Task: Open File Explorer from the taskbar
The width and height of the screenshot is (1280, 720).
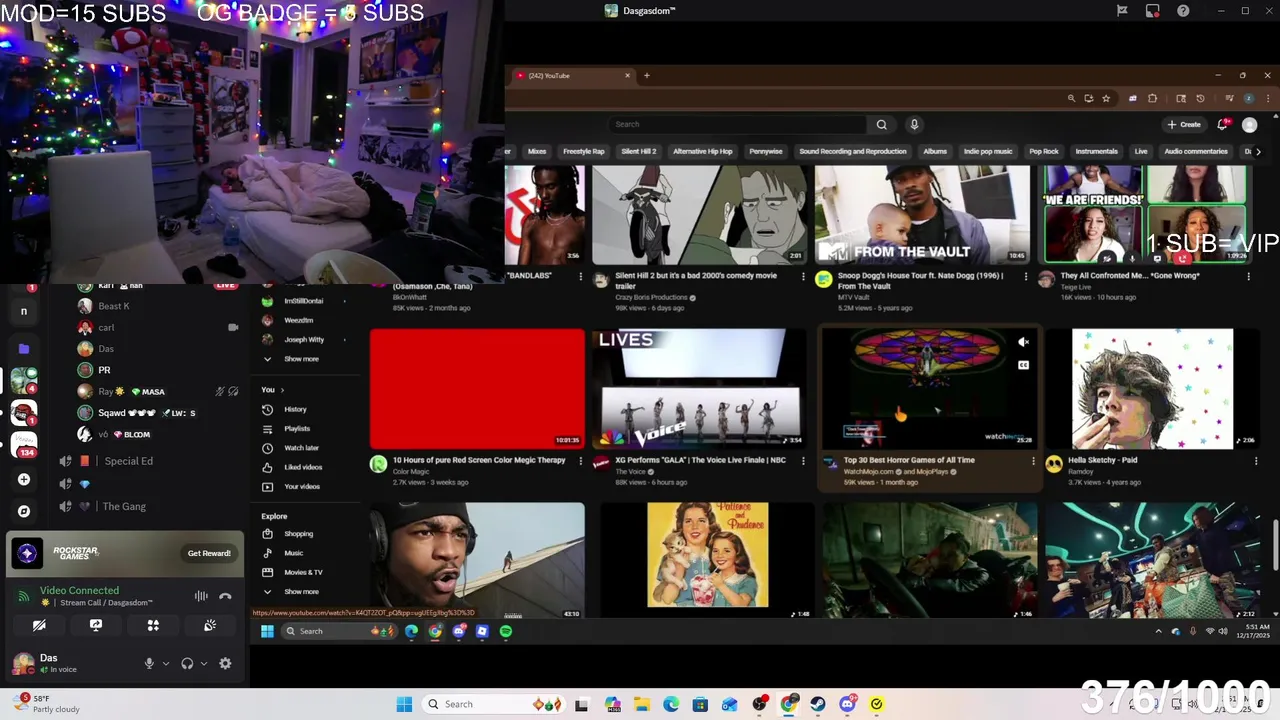Action: [x=642, y=704]
